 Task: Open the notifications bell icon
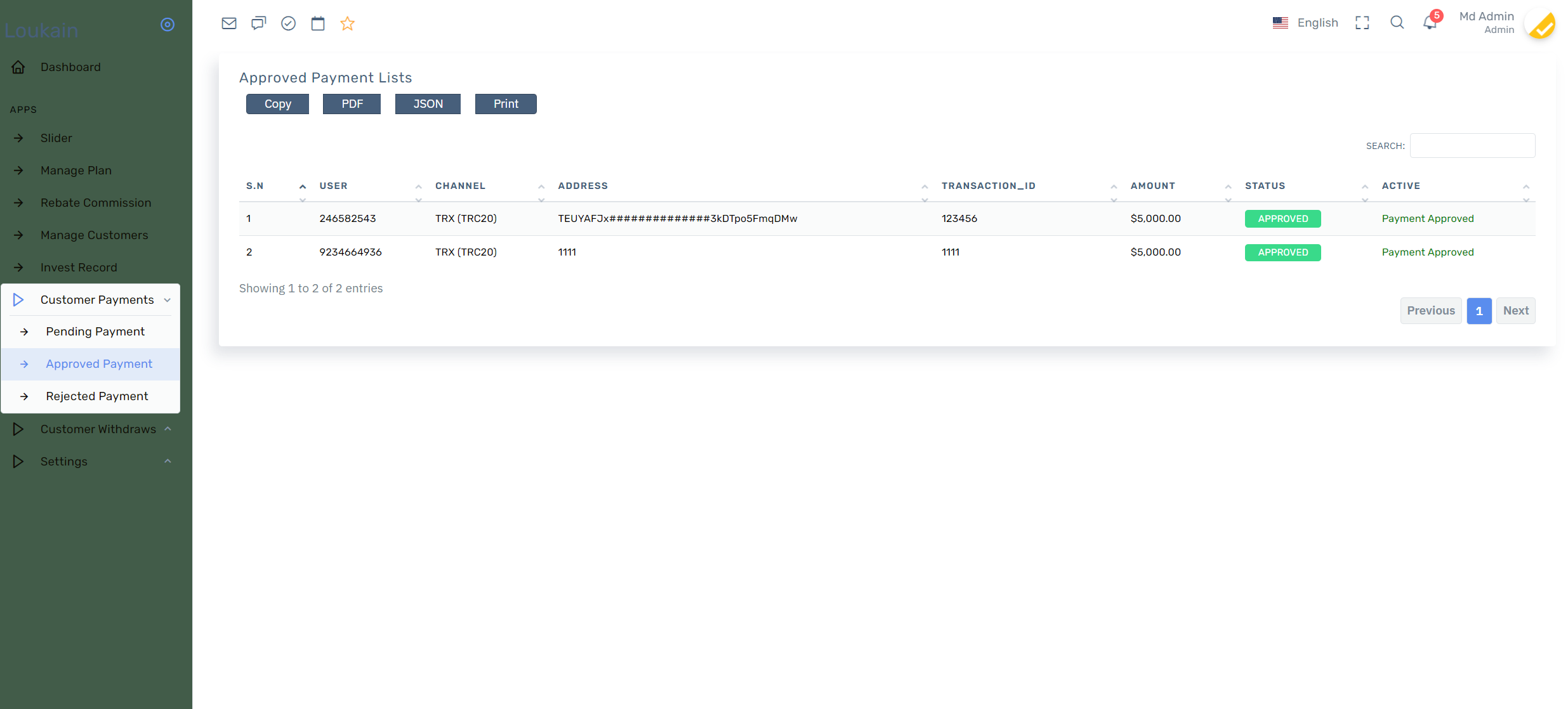pos(1430,23)
